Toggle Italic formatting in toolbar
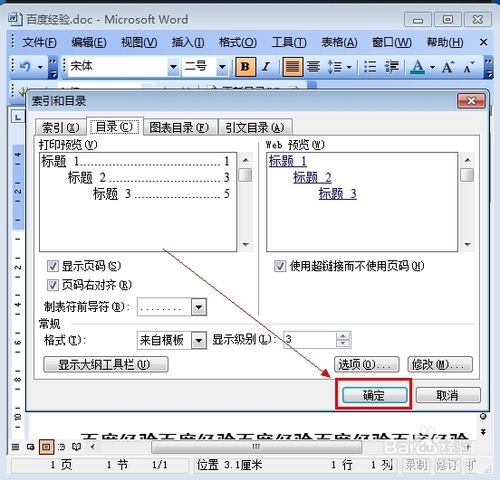Image resolution: width=500 pixels, height=480 pixels. (x=266, y=67)
